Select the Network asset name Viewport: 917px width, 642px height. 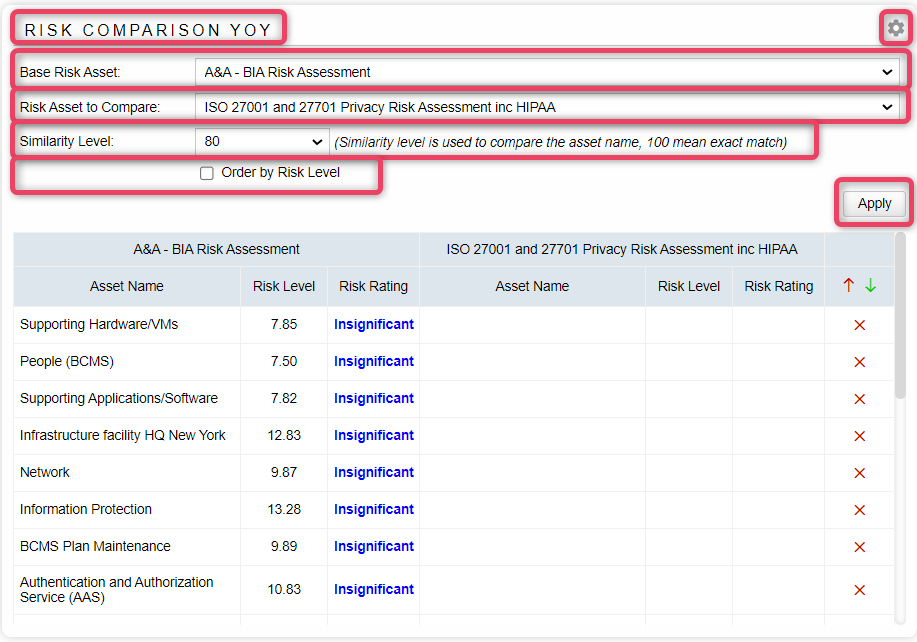coord(44,472)
